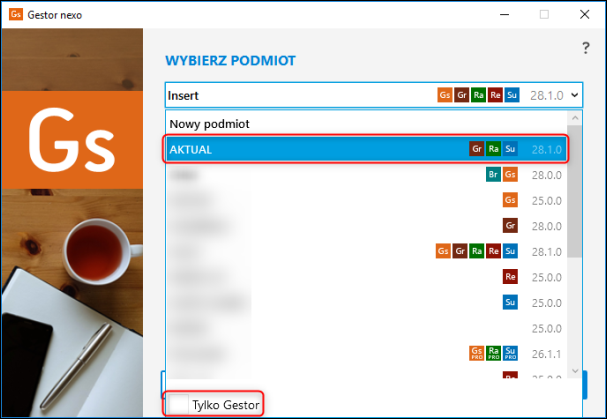The width and height of the screenshot is (607, 419).
Task: Click the lone Su badge in 25.0.0 row
Action: 510,302
